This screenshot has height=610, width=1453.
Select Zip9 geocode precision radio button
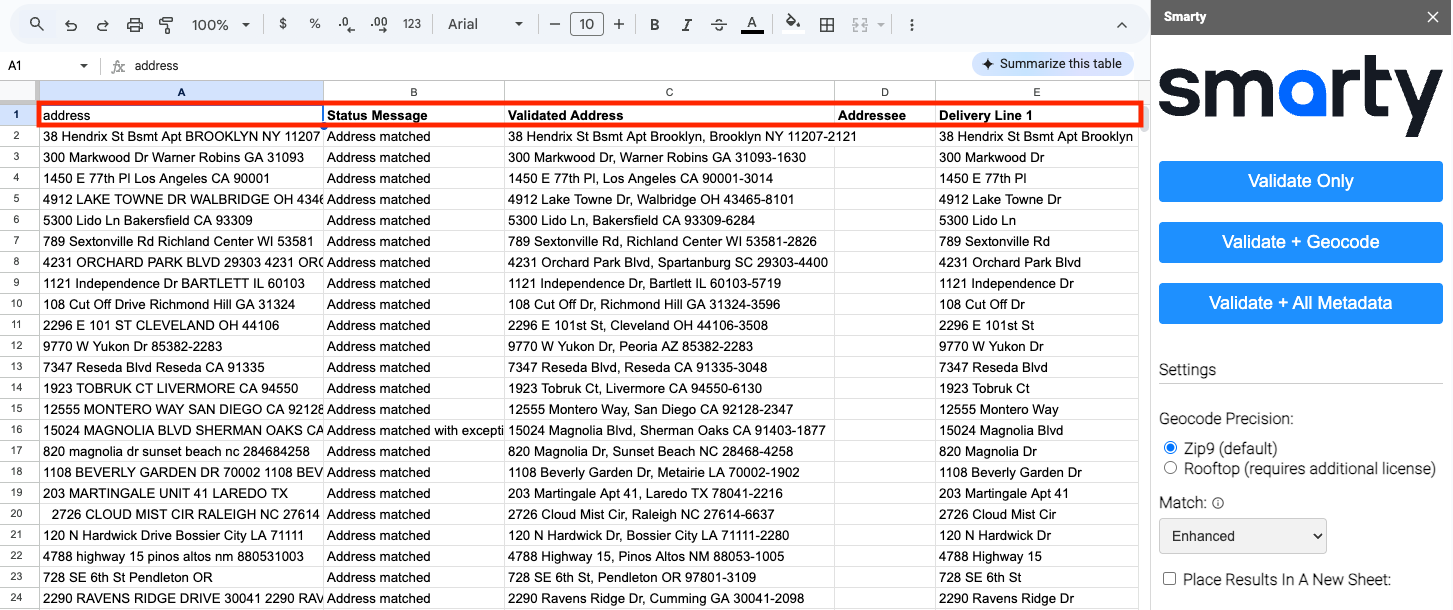pyautogui.click(x=1170, y=448)
